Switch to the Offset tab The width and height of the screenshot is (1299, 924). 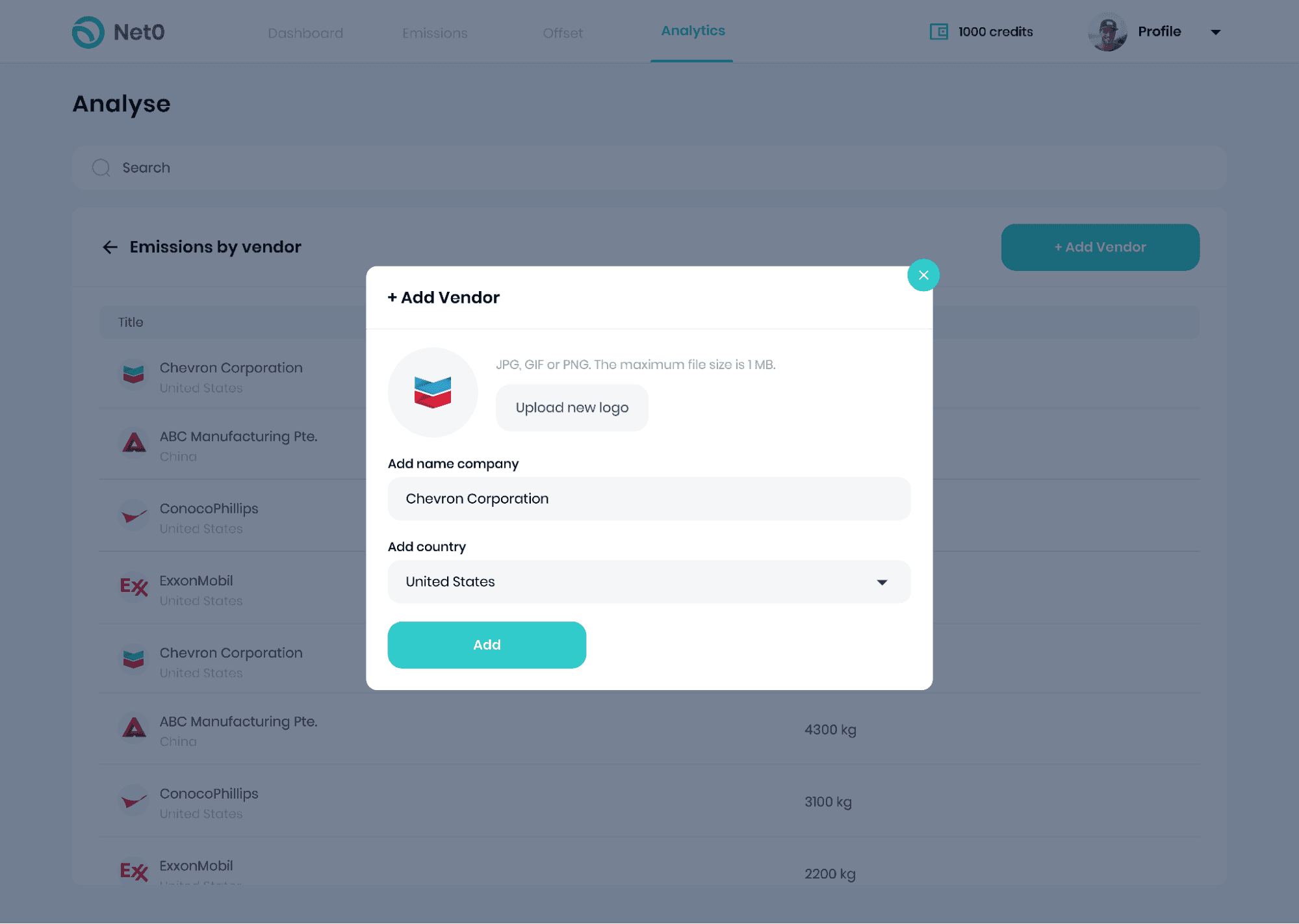point(563,32)
